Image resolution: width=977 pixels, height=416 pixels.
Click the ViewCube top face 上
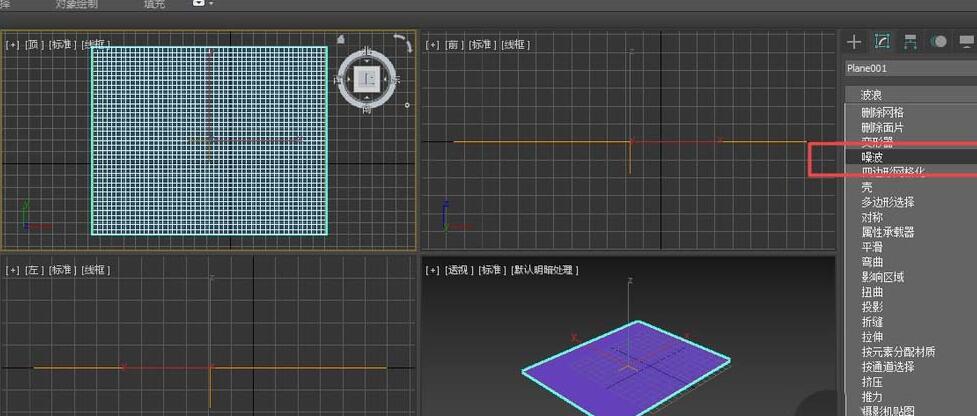pyautogui.click(x=366, y=78)
